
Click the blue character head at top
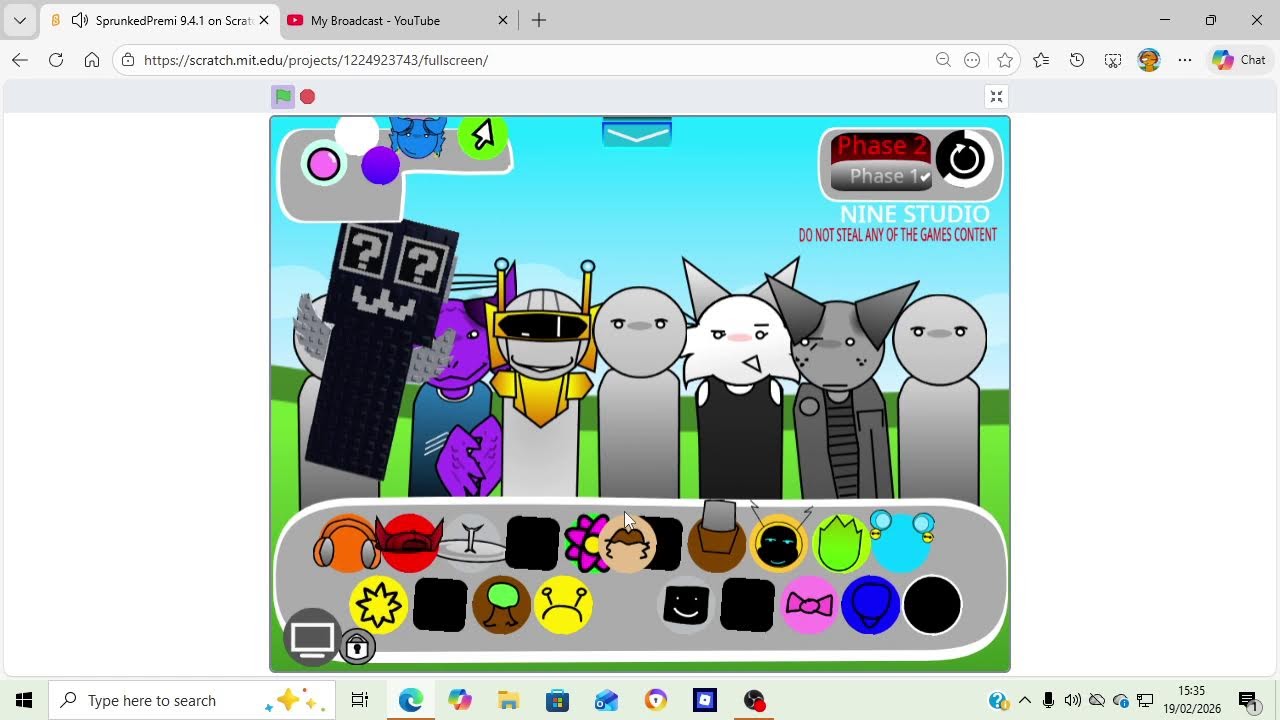click(417, 137)
